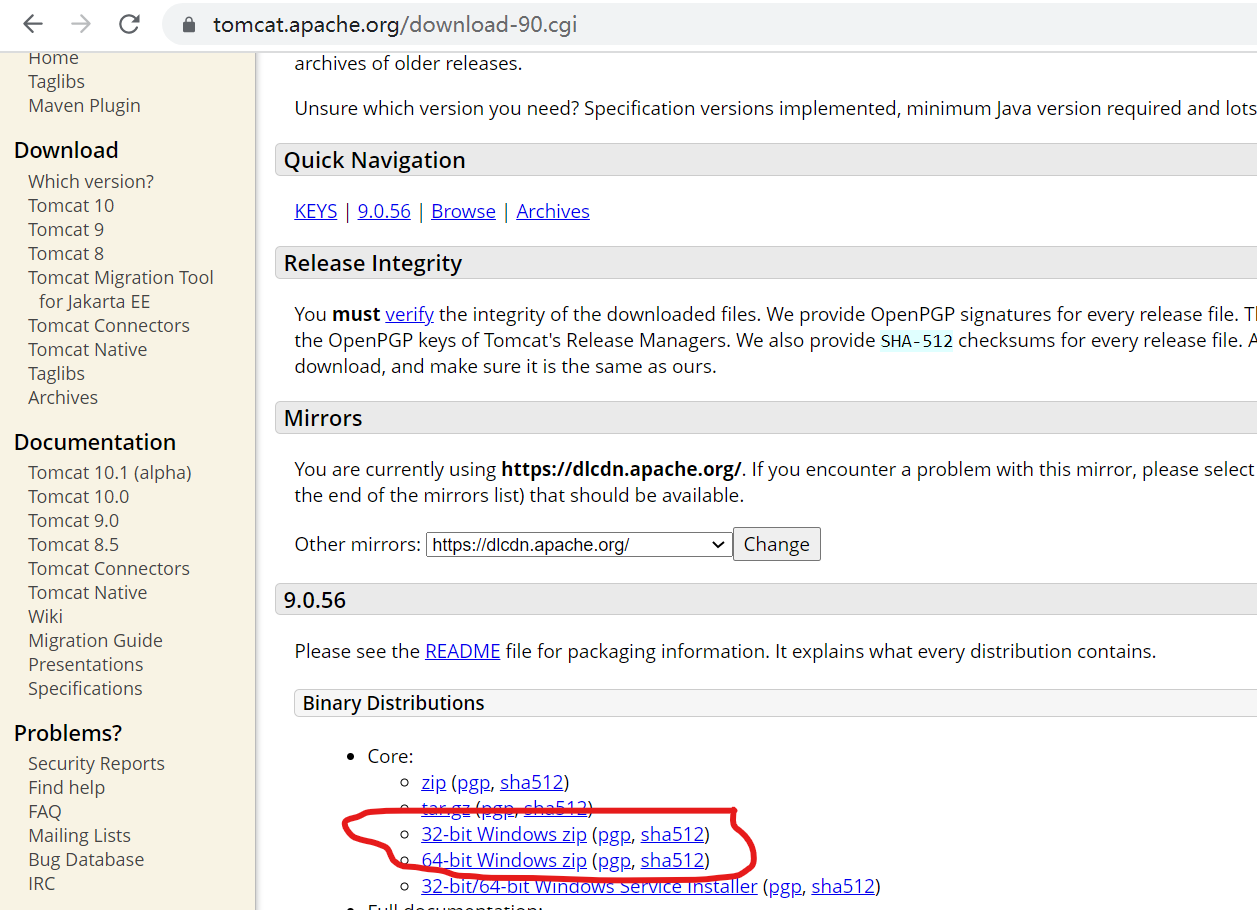Viewport: 1257px width, 910px height.
Task: Download the Core zip link
Action: point(434,782)
